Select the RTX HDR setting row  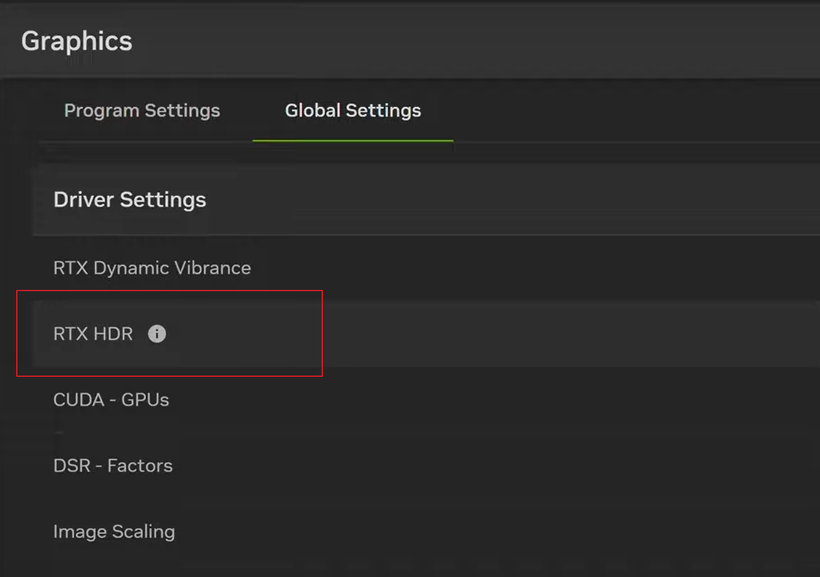pyautogui.click(x=400, y=334)
